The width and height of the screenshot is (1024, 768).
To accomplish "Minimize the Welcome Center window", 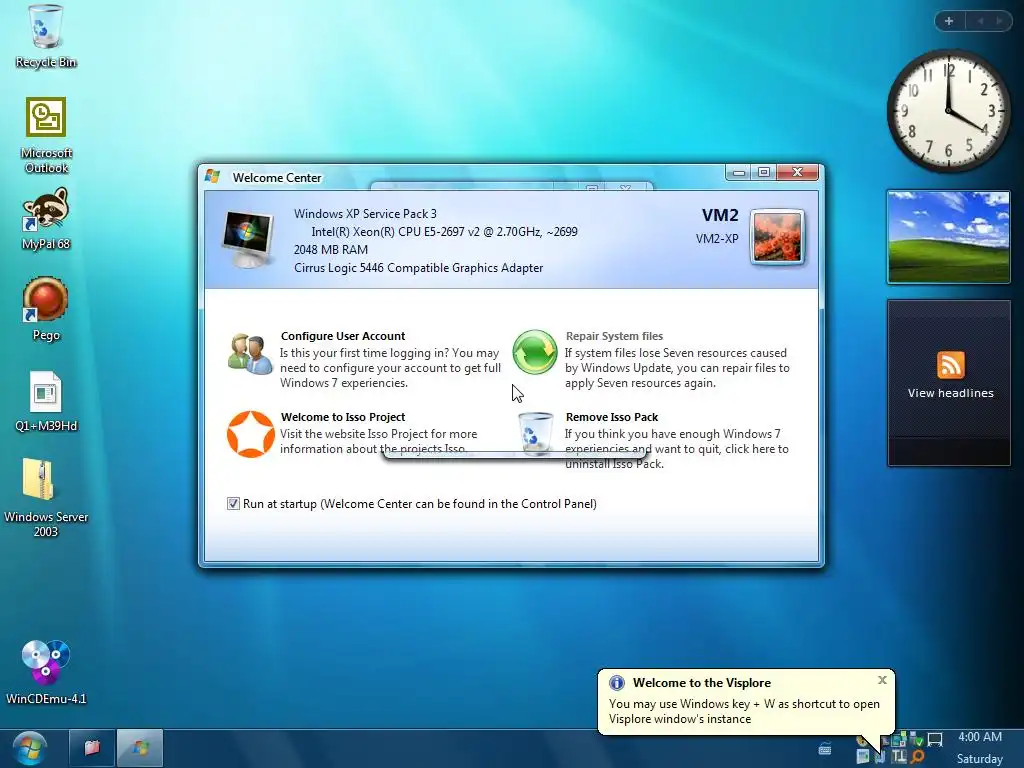I will coord(739,172).
